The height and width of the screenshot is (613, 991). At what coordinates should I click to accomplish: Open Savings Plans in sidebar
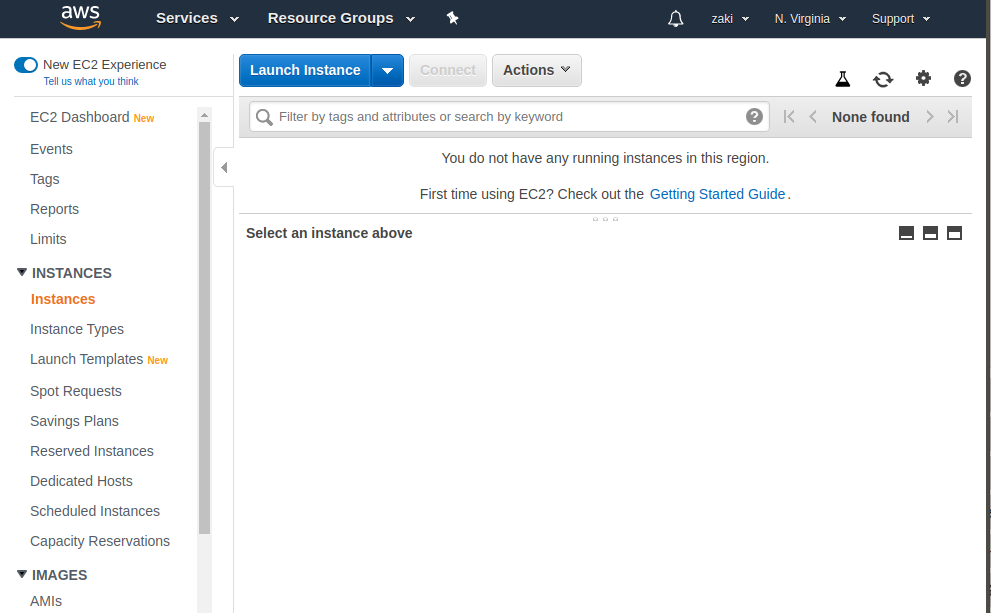[75, 421]
